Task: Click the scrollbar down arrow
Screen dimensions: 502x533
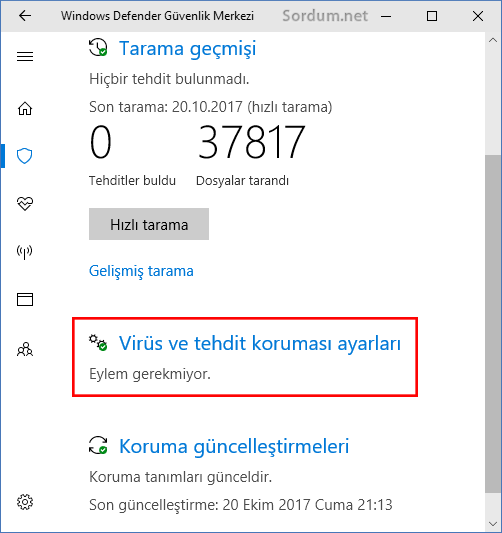Action: (x=493, y=524)
